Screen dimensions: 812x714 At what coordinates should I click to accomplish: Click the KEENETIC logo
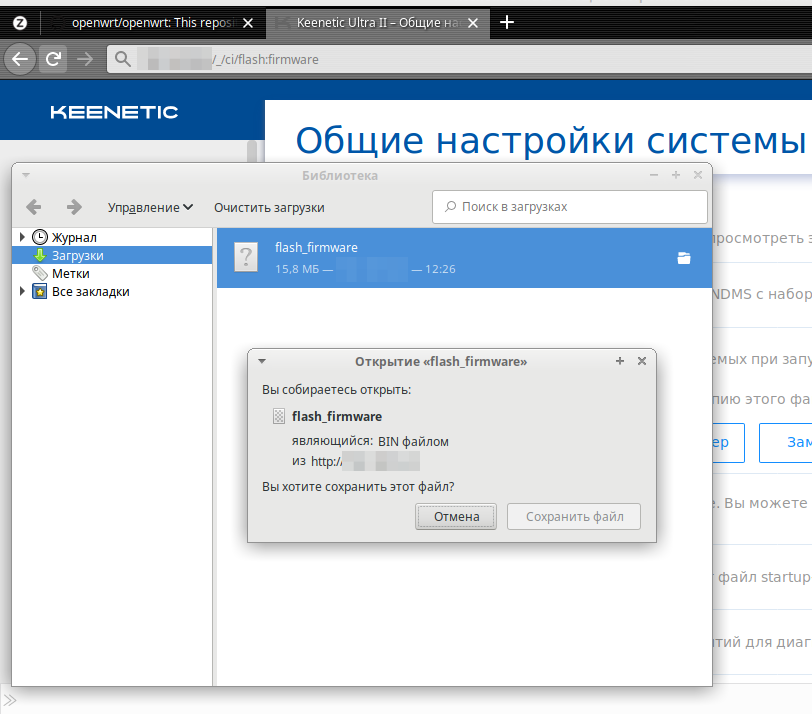click(x=114, y=112)
